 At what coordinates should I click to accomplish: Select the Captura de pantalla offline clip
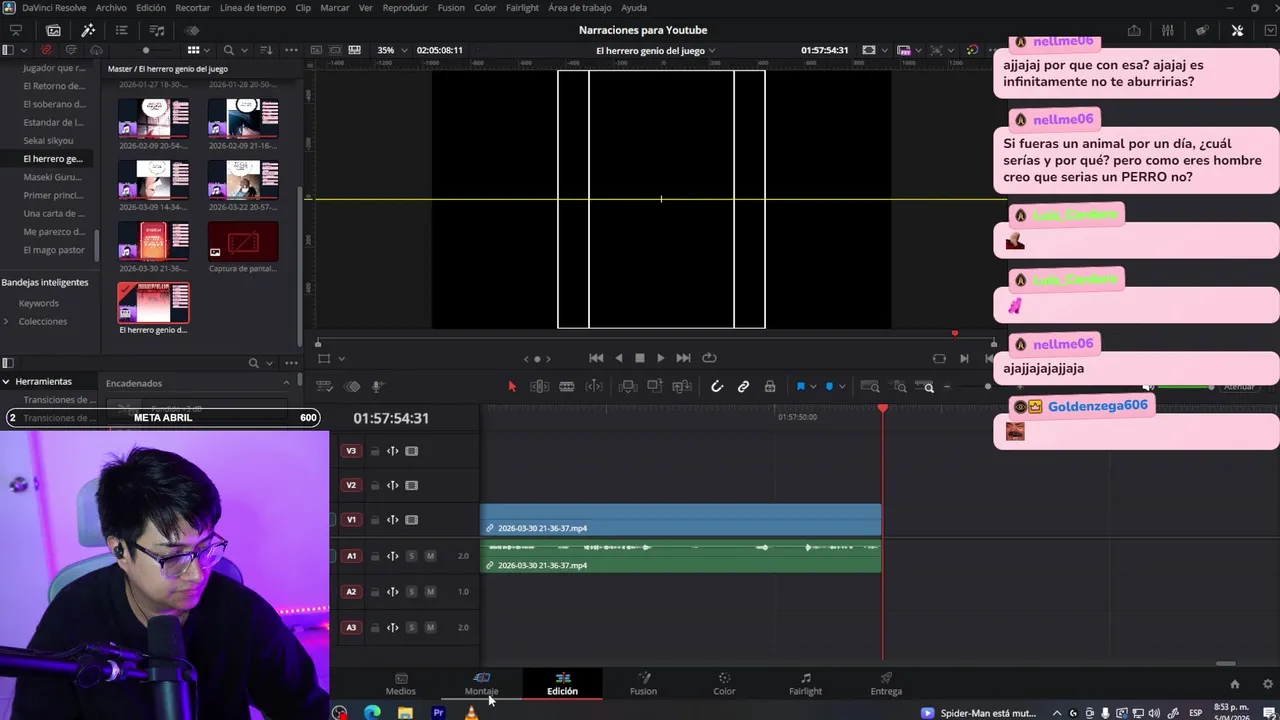coord(243,241)
